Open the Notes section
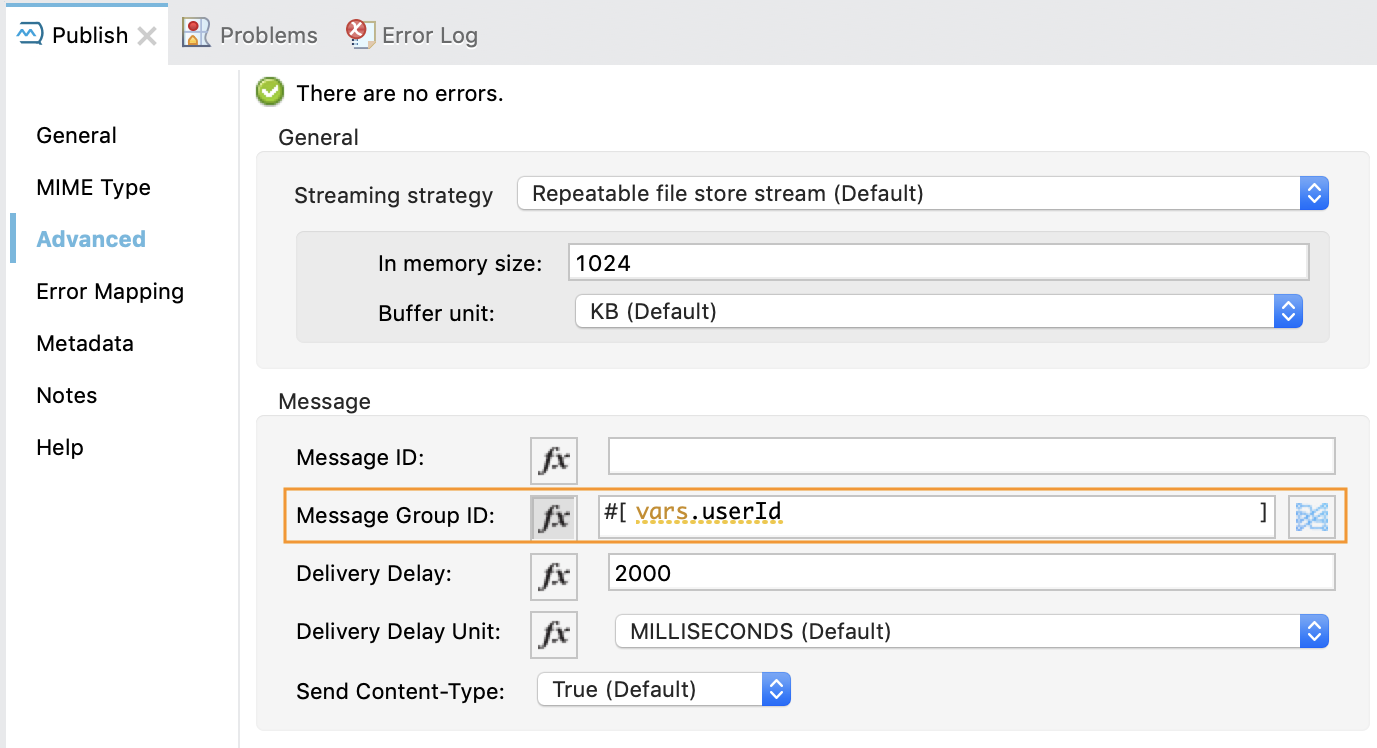Screen dimensions: 1377x748 [67, 395]
